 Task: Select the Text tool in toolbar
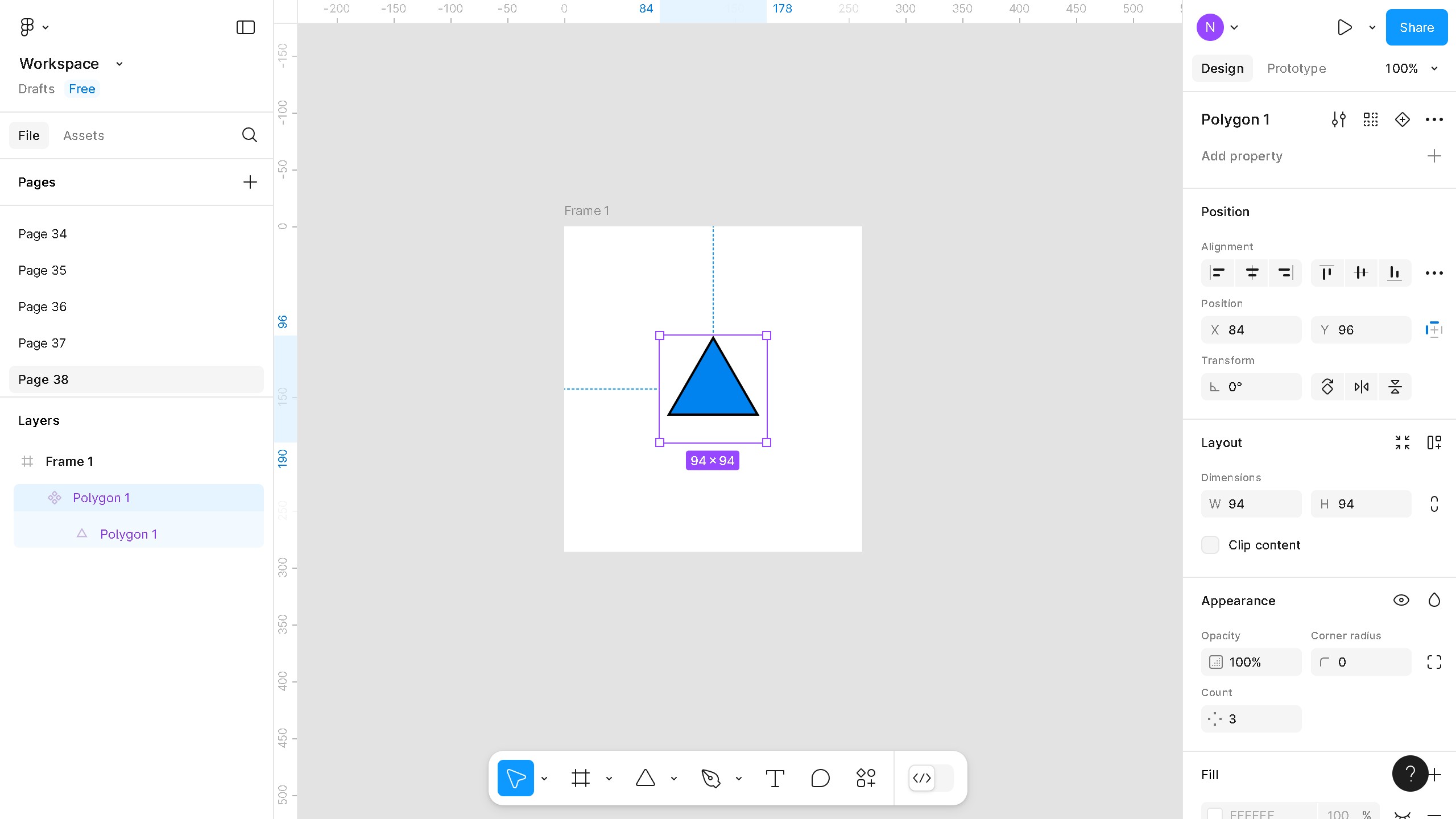coord(775,778)
